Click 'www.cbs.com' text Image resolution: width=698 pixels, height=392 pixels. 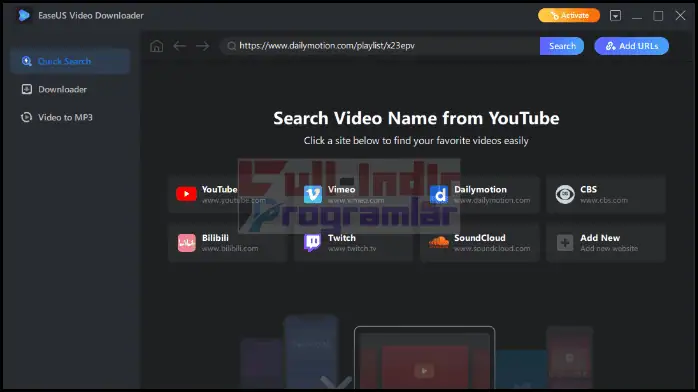click(604, 201)
